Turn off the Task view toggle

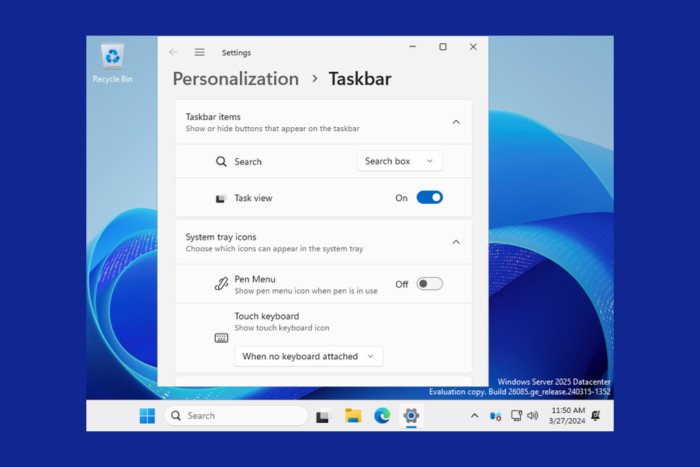[x=429, y=197]
